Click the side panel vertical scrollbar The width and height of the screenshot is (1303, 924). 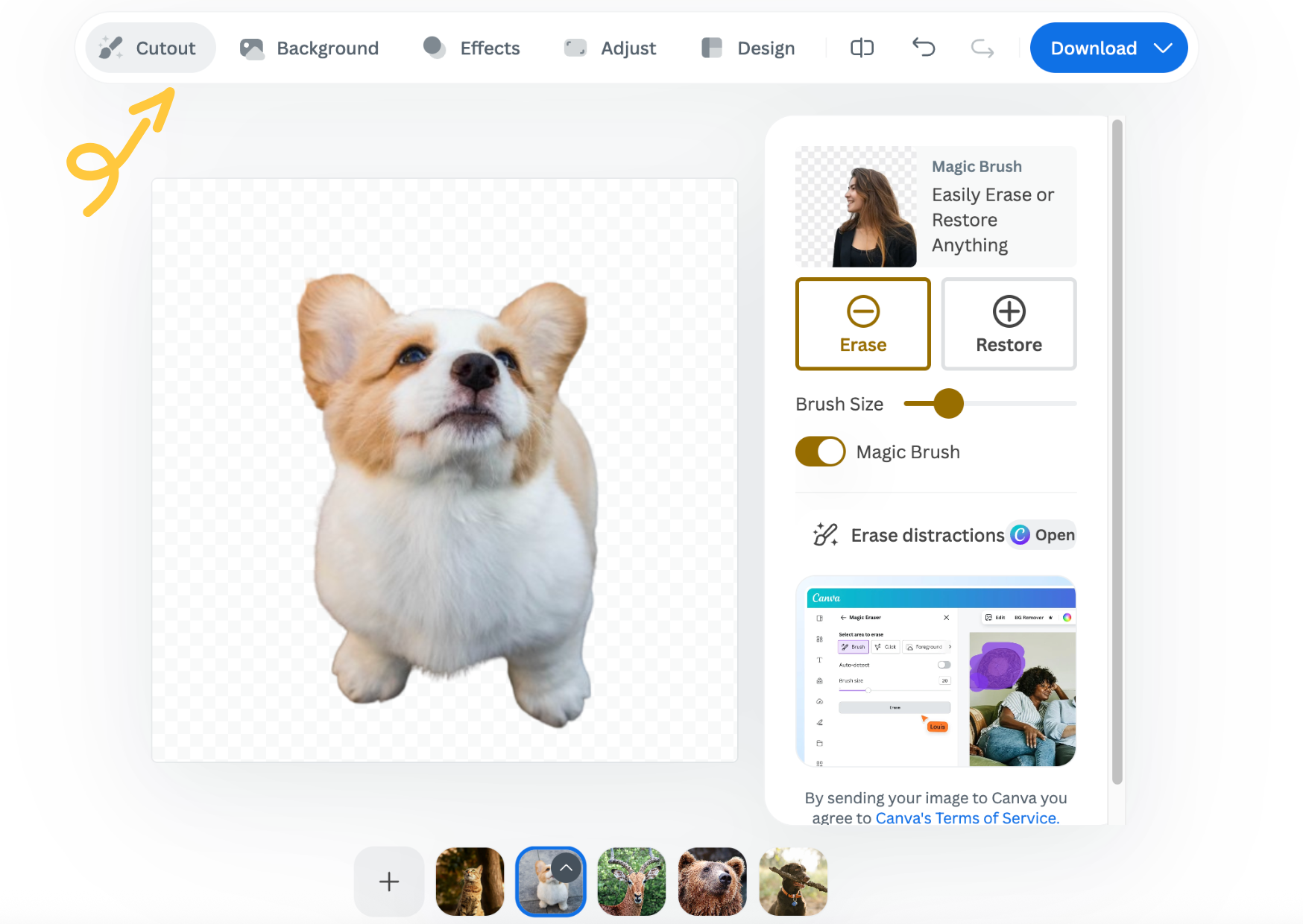pyautogui.click(x=1117, y=452)
